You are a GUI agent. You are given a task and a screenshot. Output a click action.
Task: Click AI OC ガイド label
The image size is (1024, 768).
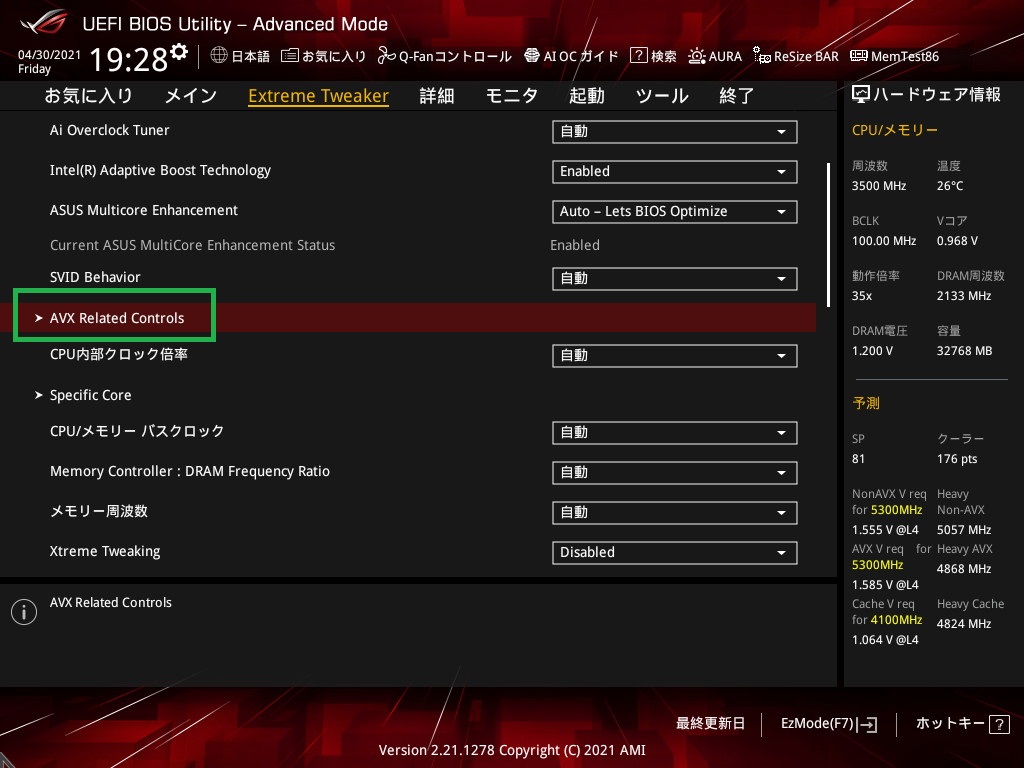pos(581,56)
